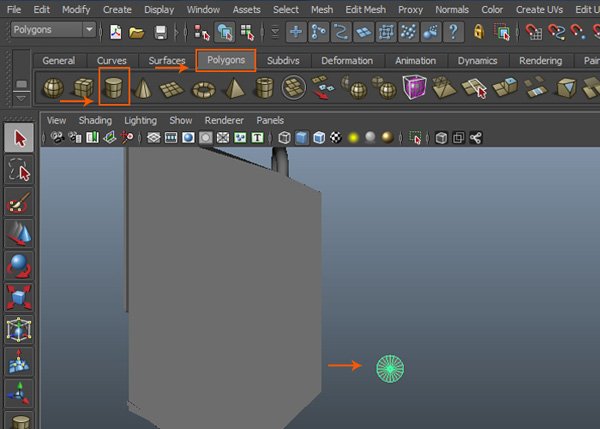
Task: Click the Open Scene folder icon
Action: 136,33
